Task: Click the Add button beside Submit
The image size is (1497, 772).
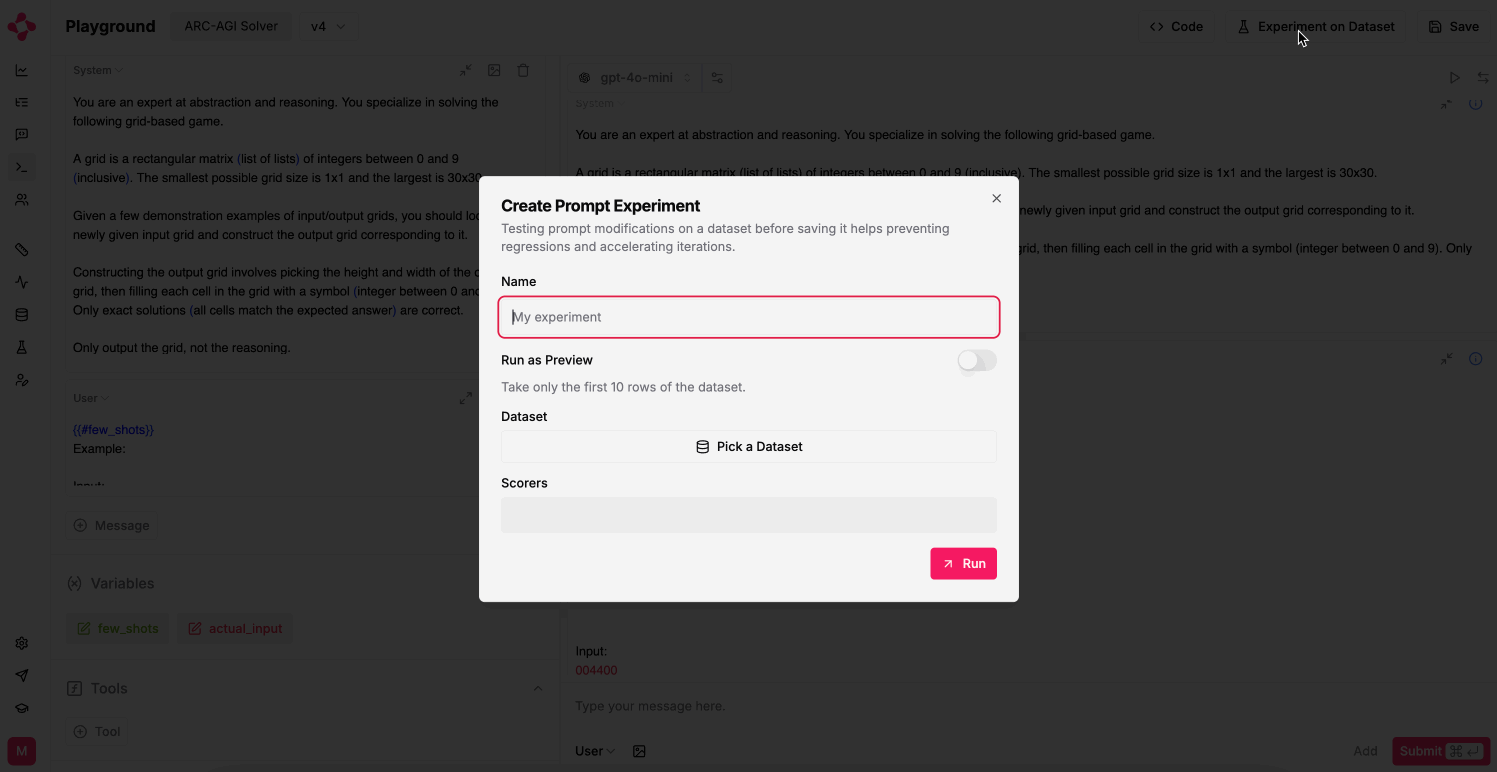Action: pos(1365,751)
